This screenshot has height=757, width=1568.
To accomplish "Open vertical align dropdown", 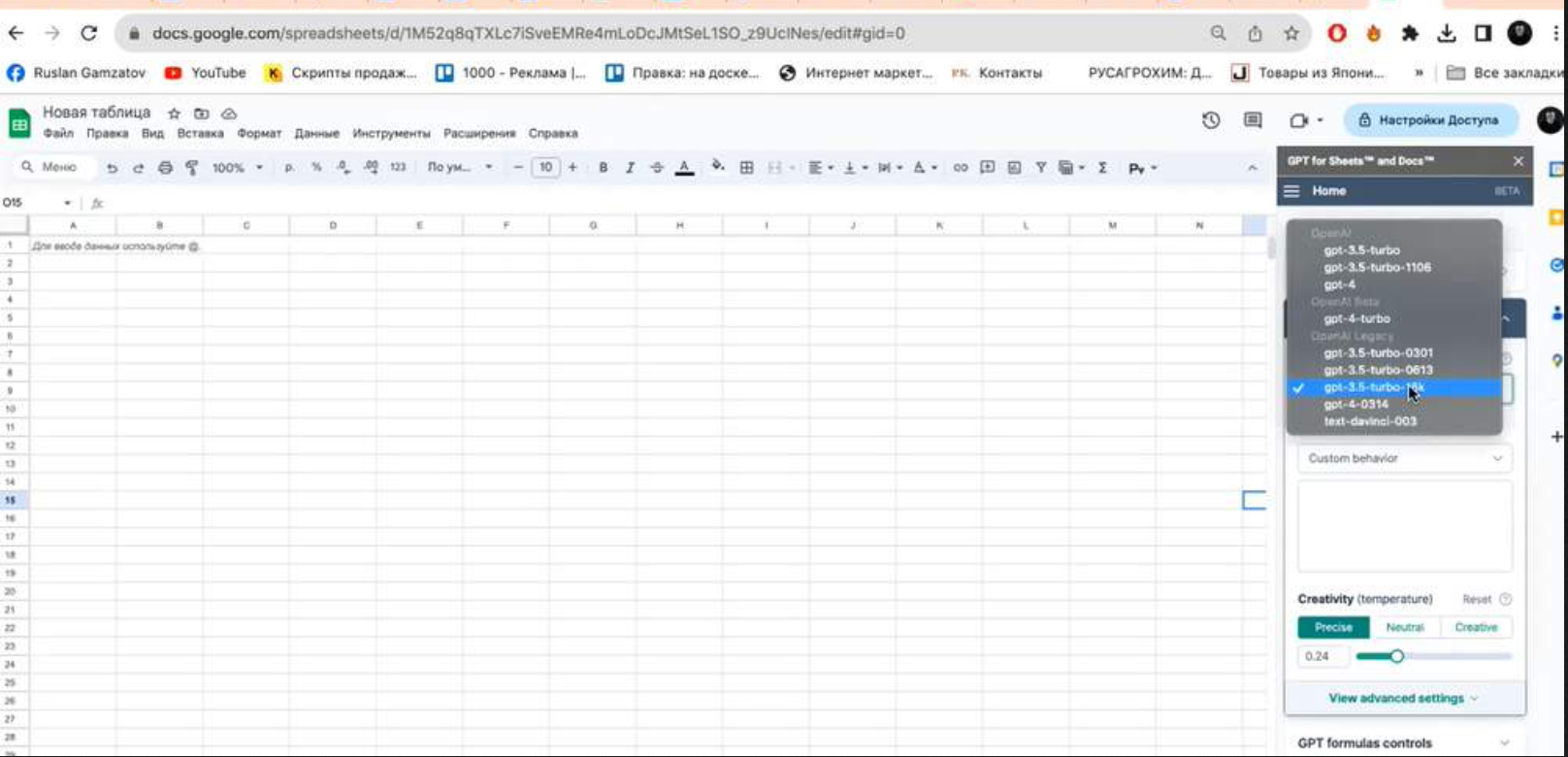I will 855,168.
